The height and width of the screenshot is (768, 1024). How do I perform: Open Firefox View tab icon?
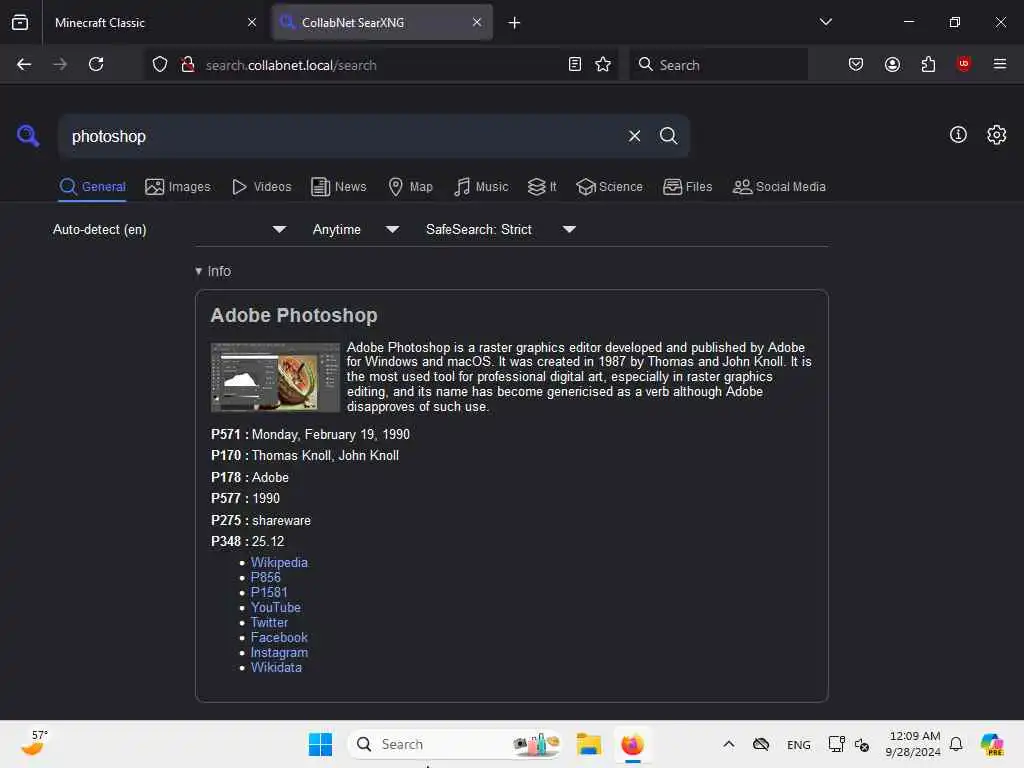[x=20, y=22]
